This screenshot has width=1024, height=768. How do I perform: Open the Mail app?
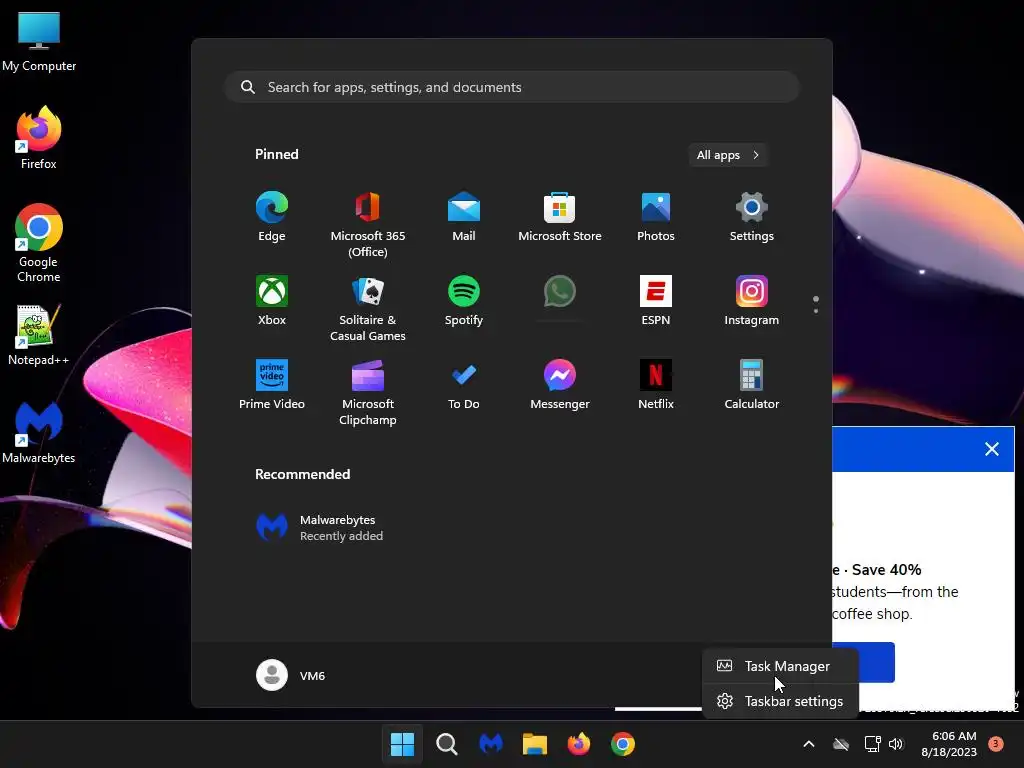click(464, 217)
